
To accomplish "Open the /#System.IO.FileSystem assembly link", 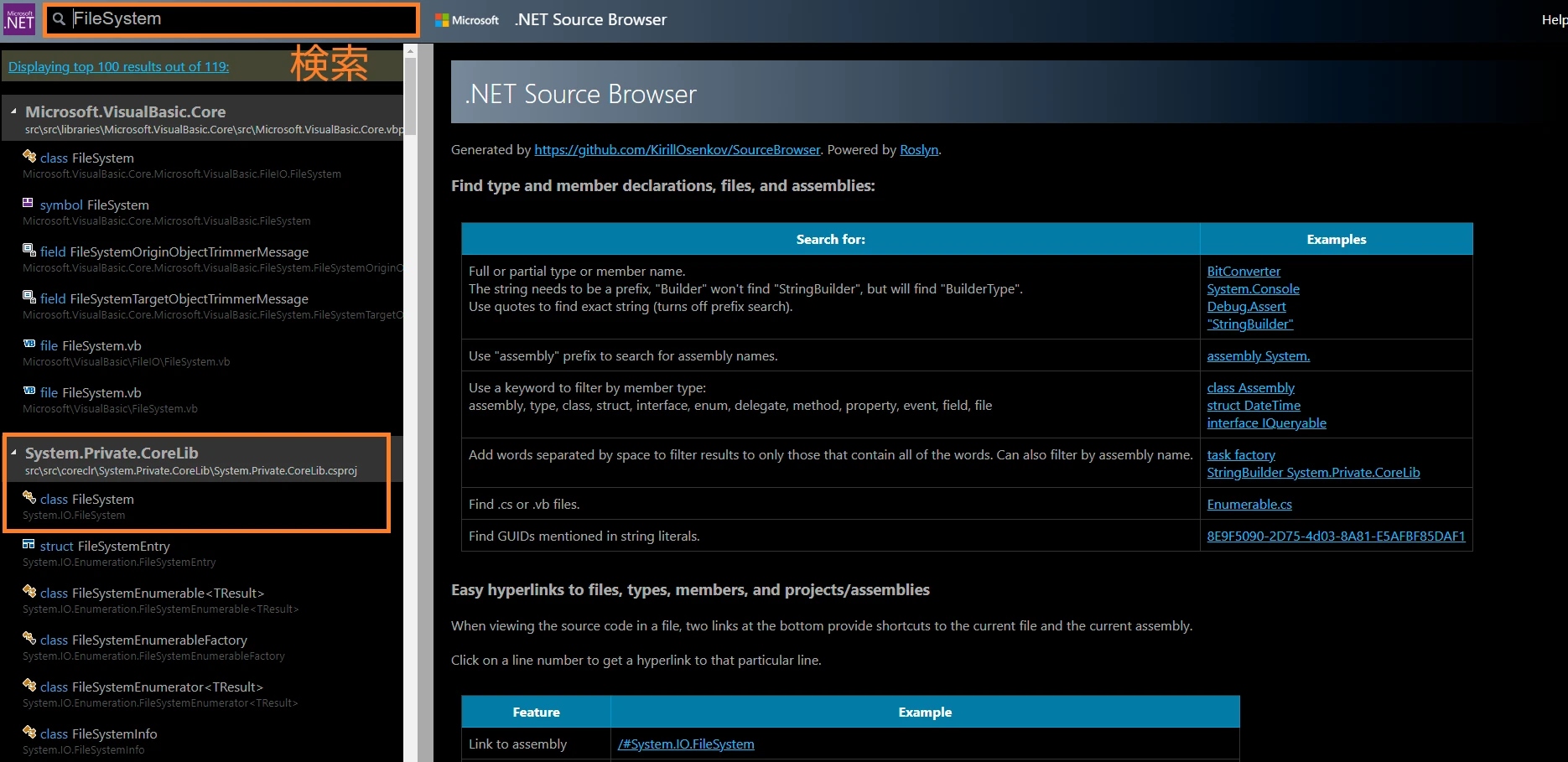I will [686, 744].
